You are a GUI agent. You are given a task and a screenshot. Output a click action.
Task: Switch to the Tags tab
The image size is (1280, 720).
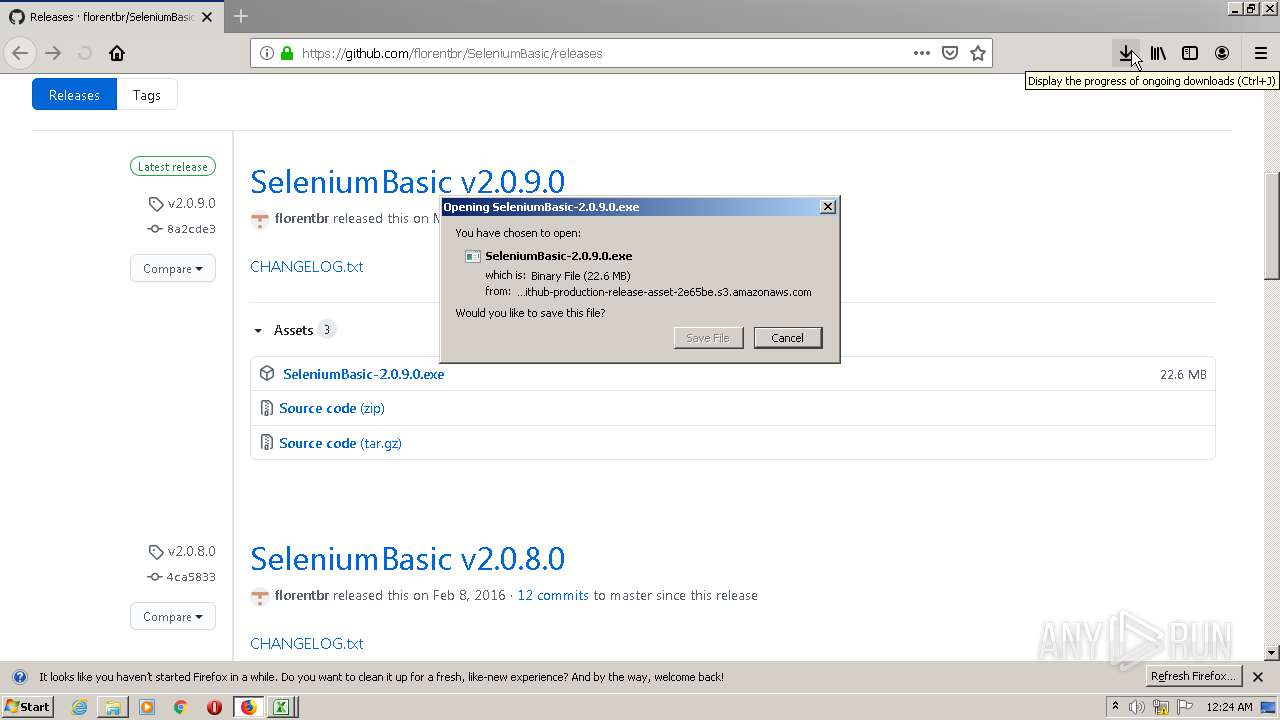(x=147, y=95)
